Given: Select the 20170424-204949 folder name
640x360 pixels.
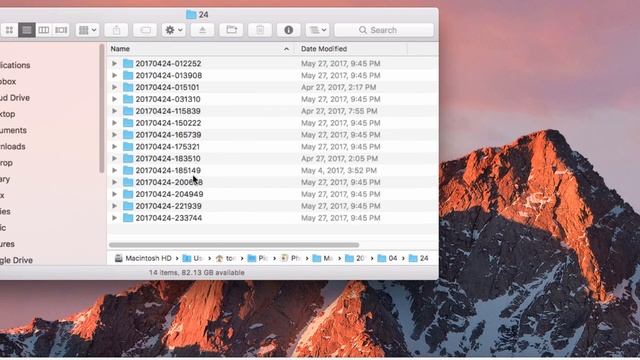Looking at the screenshot, I should (x=169, y=194).
